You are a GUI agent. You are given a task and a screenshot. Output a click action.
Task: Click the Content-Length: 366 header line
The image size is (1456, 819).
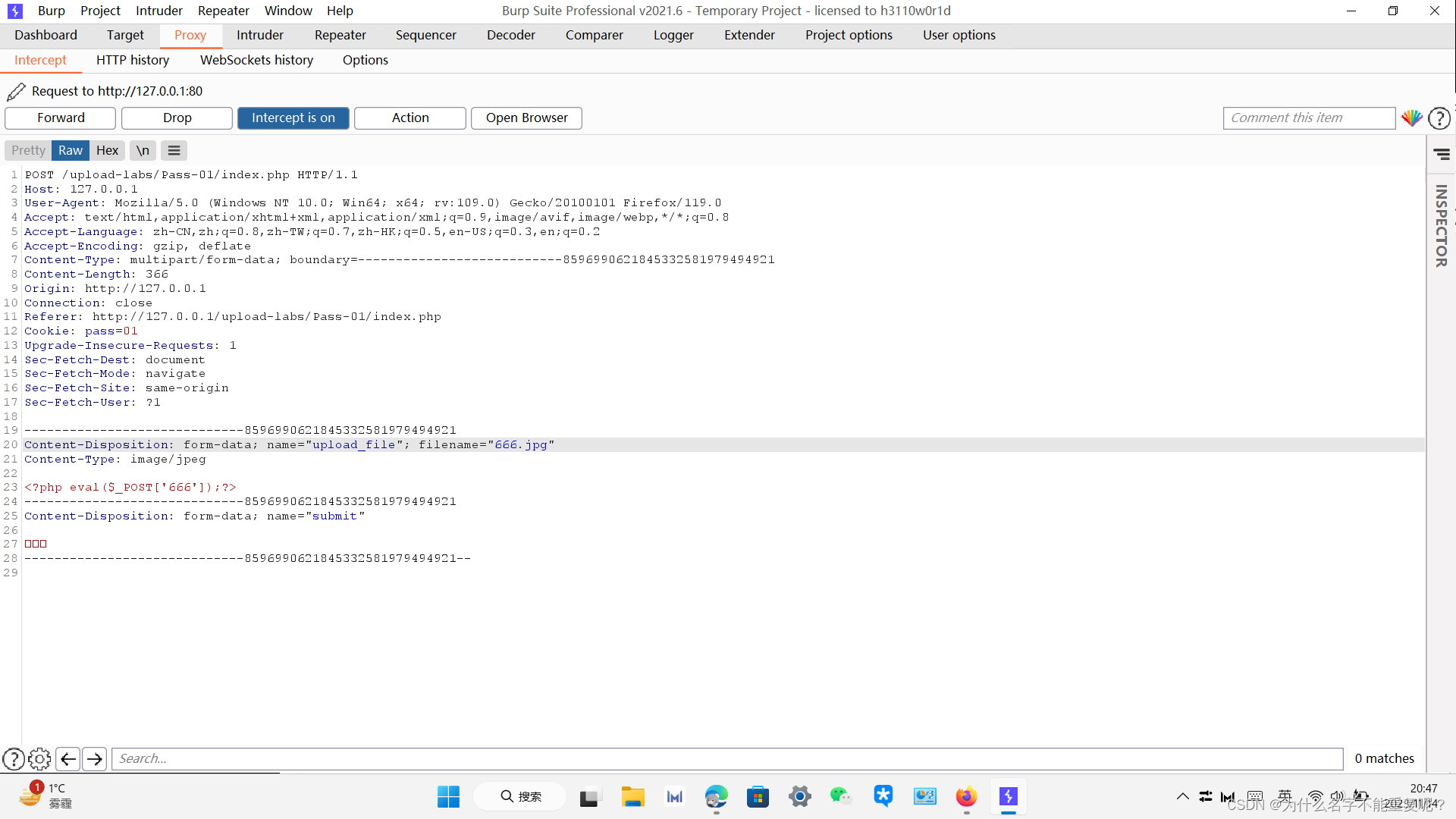(x=96, y=275)
